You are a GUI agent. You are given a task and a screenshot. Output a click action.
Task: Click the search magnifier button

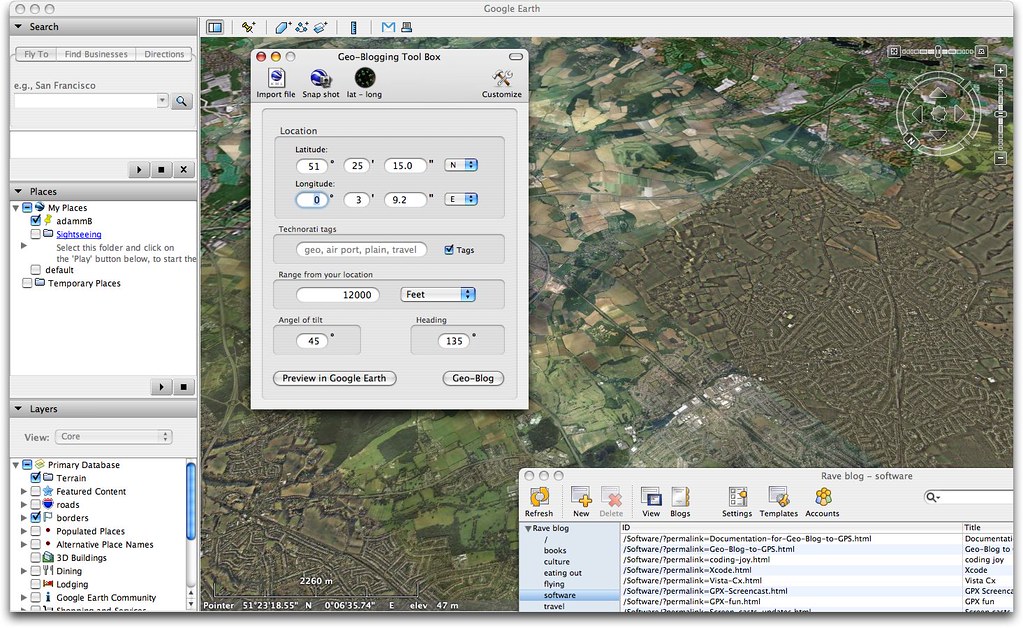181,101
